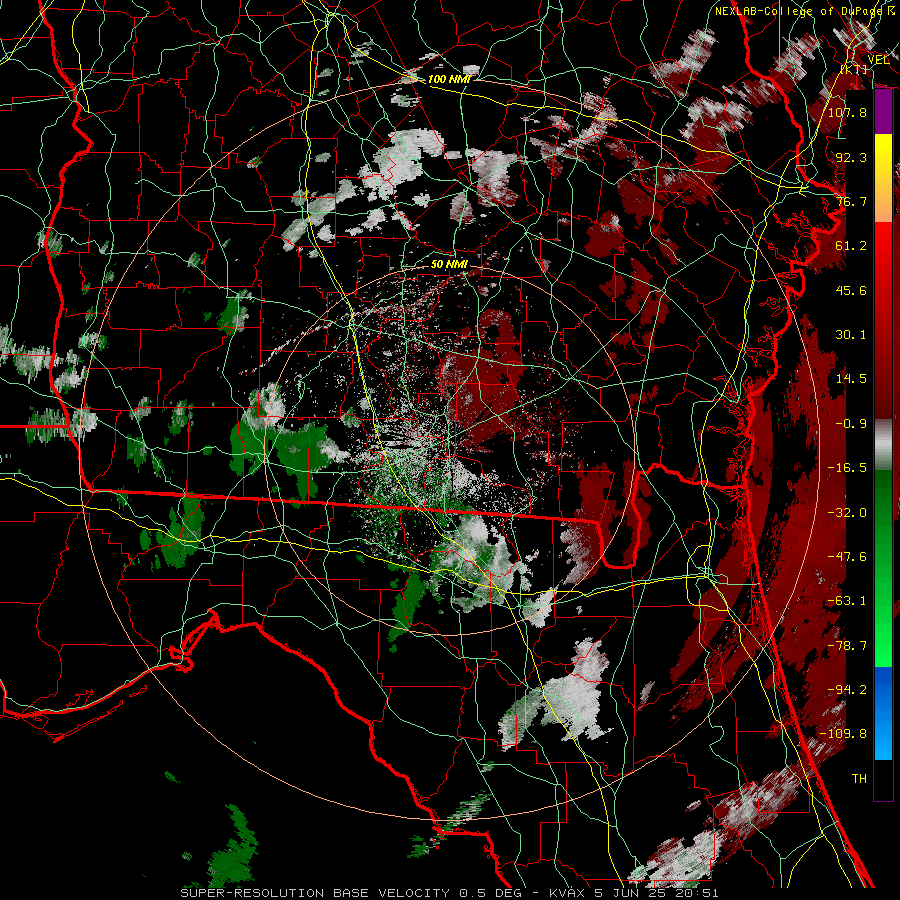Click the 14.5 velocity scale value
This screenshot has width=900, height=900.
851,379
